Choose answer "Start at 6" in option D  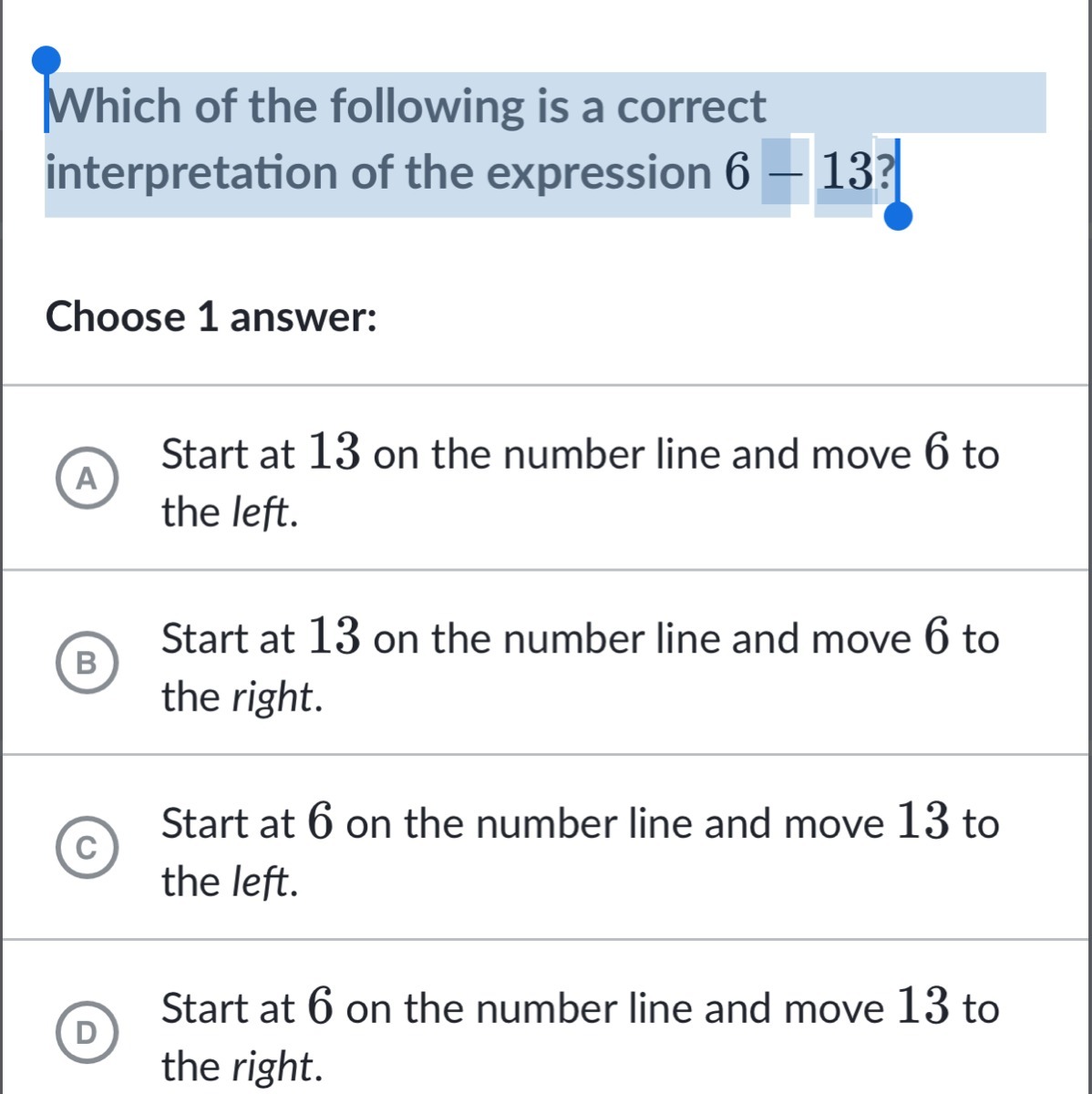[x=248, y=1008]
